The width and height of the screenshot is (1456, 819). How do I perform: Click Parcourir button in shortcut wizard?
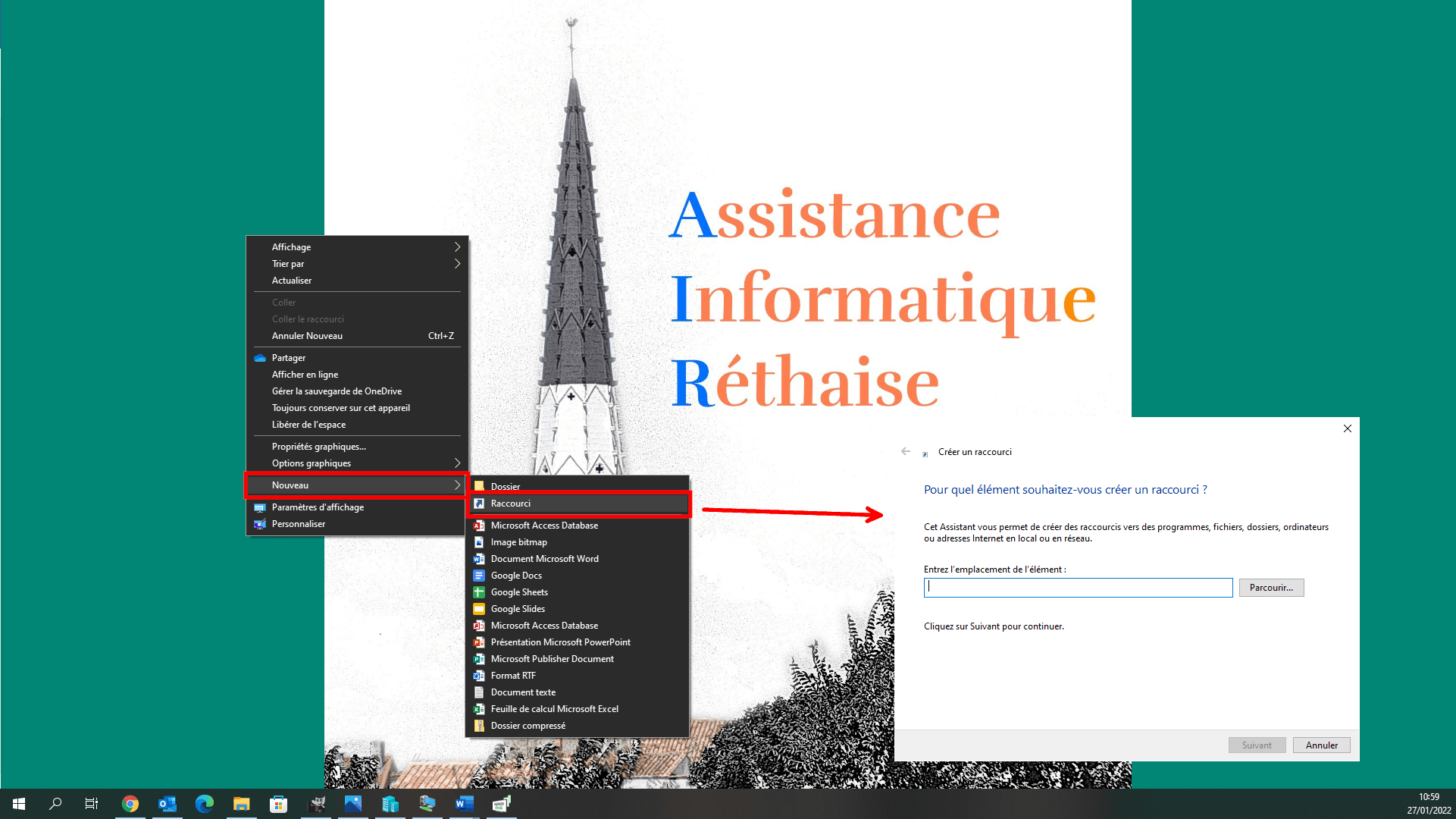pos(1270,587)
